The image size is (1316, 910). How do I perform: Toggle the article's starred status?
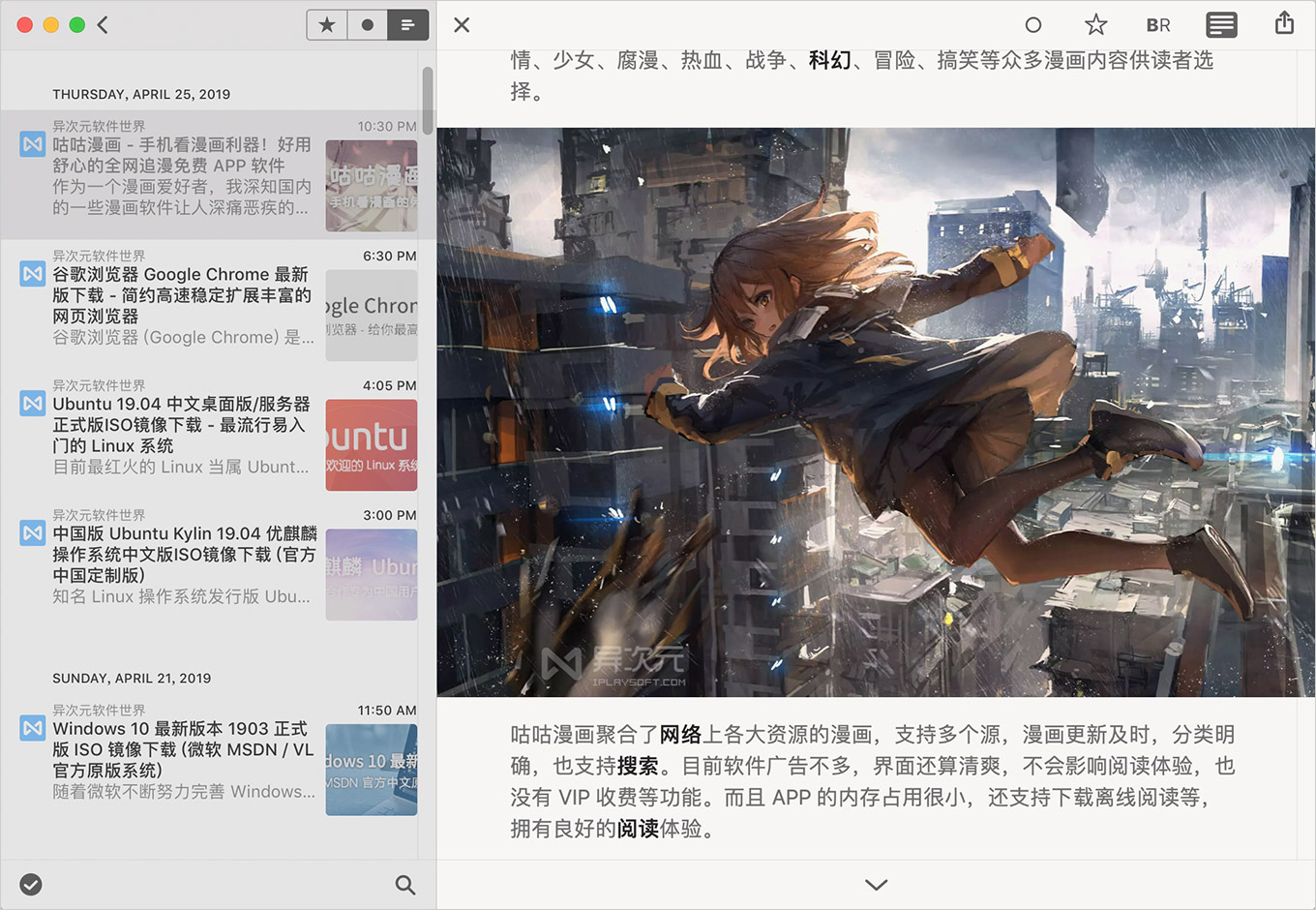(1095, 24)
